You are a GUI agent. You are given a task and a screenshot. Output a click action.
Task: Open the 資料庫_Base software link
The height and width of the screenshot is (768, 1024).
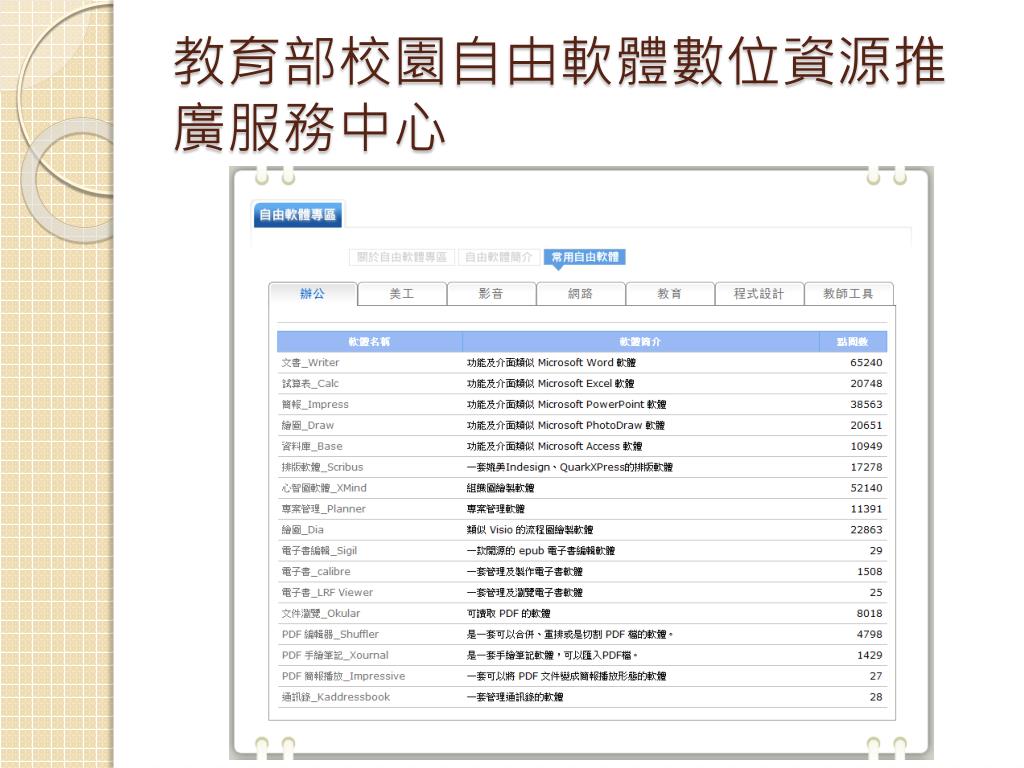[x=312, y=446]
